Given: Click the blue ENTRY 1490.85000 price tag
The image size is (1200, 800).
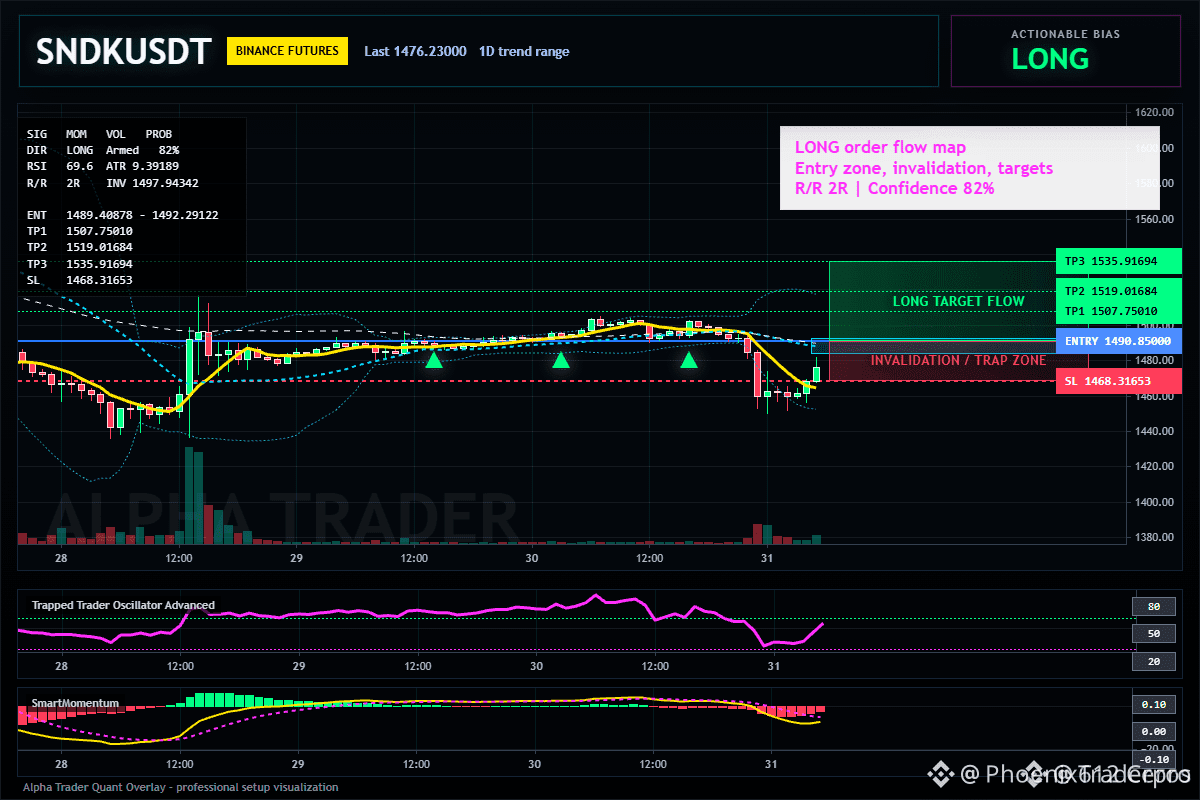Looking at the screenshot, I should tap(1119, 341).
